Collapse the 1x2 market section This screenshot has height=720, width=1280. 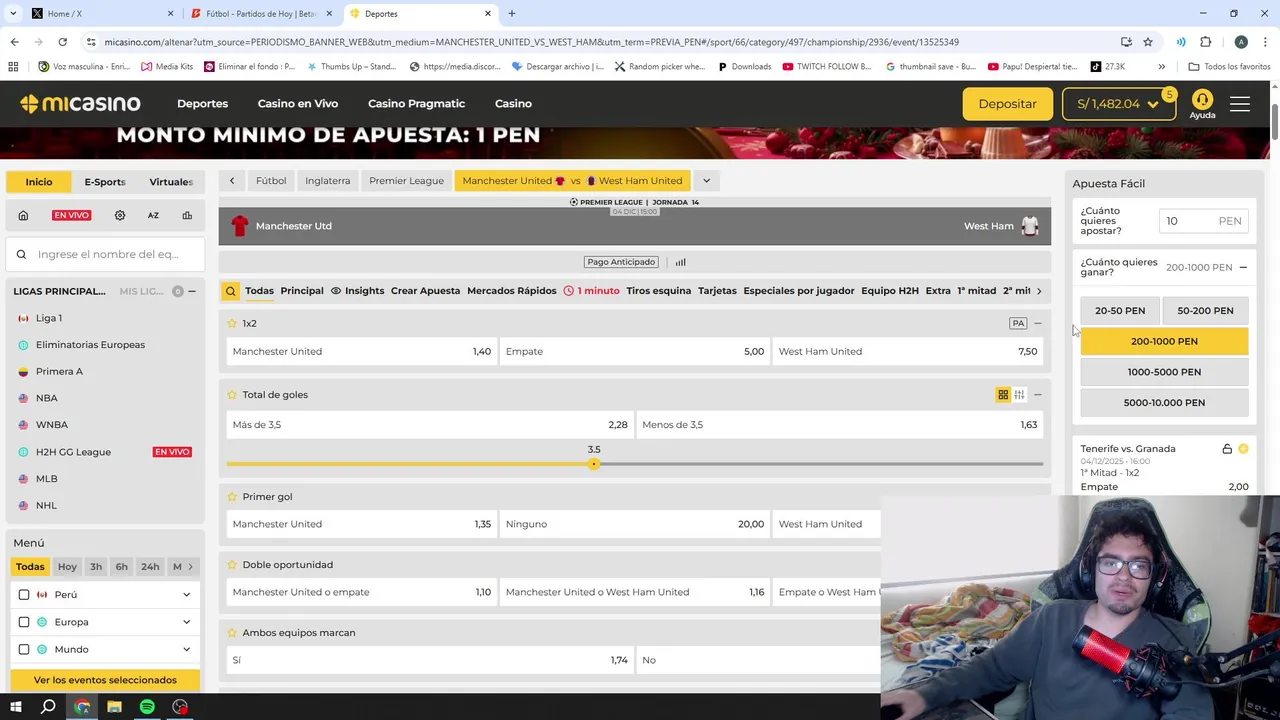(x=1038, y=324)
